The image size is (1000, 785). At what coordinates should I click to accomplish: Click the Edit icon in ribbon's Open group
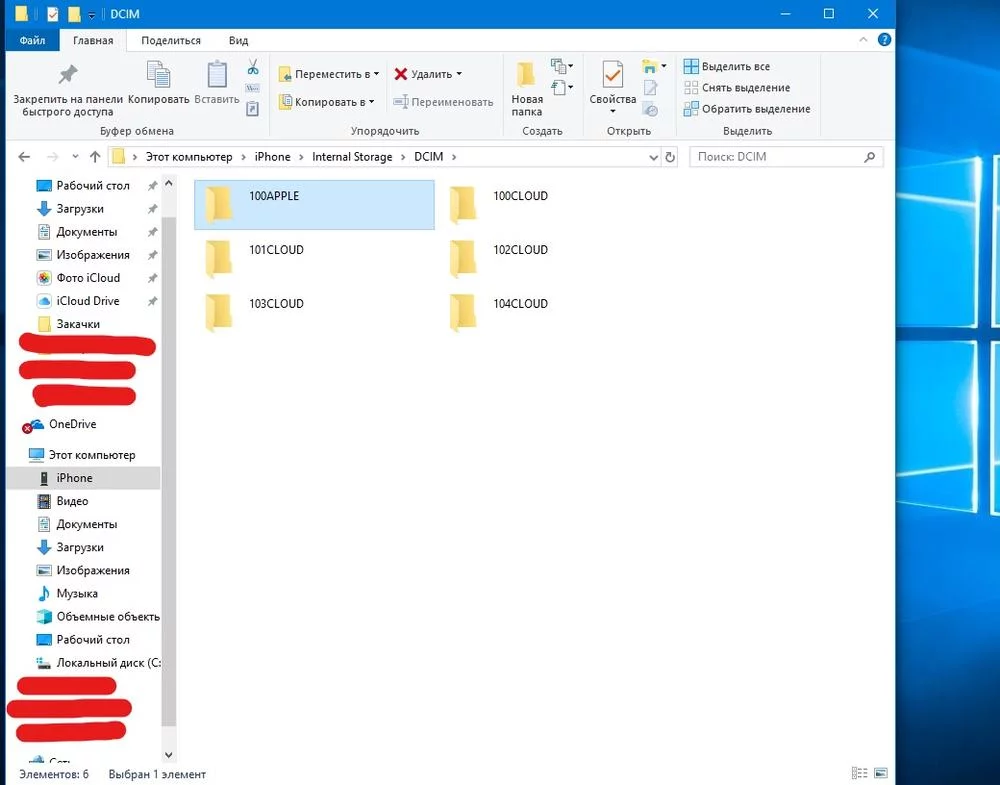tap(650, 88)
